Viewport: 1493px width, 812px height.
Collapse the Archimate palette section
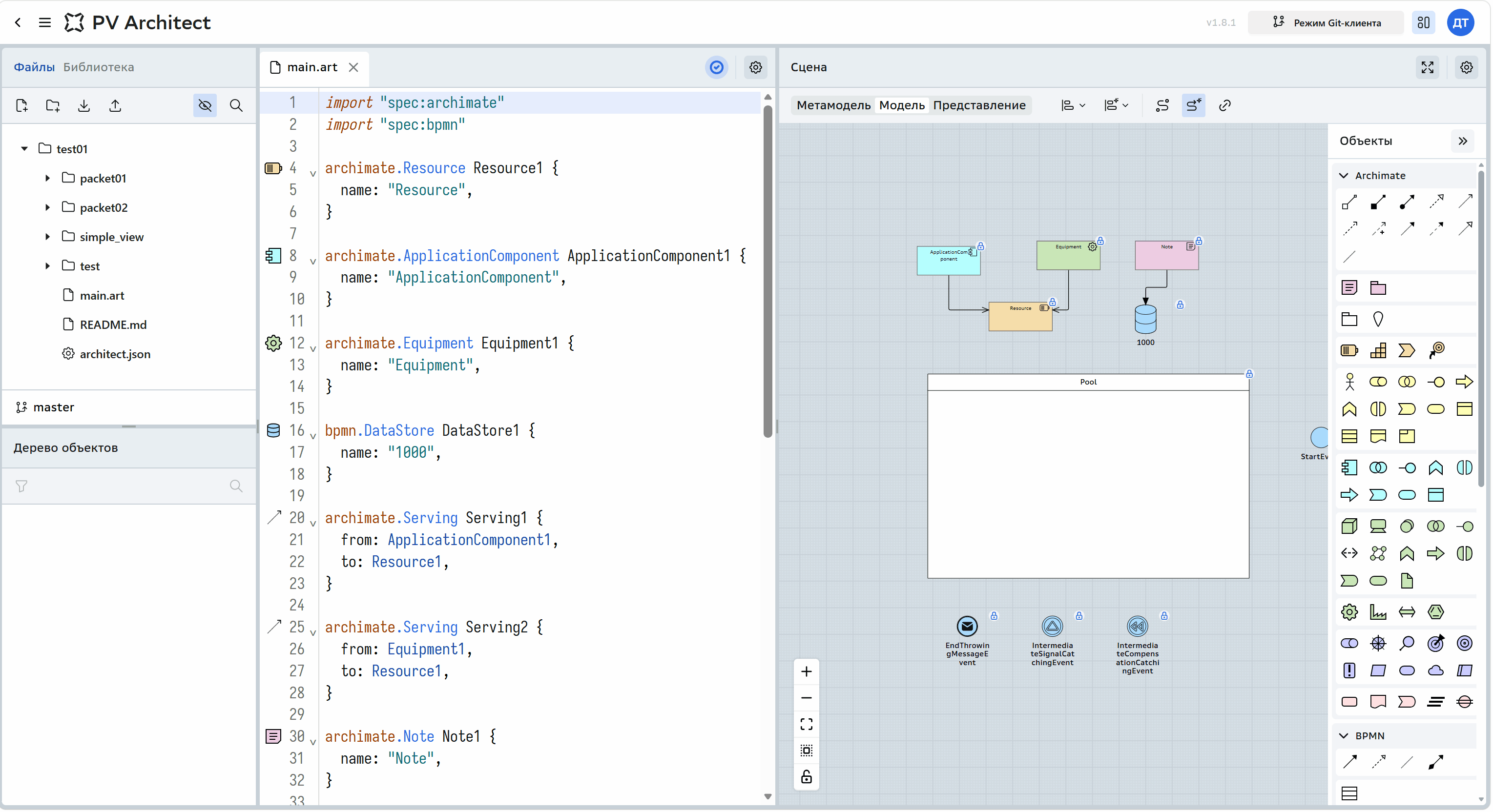[1344, 176]
